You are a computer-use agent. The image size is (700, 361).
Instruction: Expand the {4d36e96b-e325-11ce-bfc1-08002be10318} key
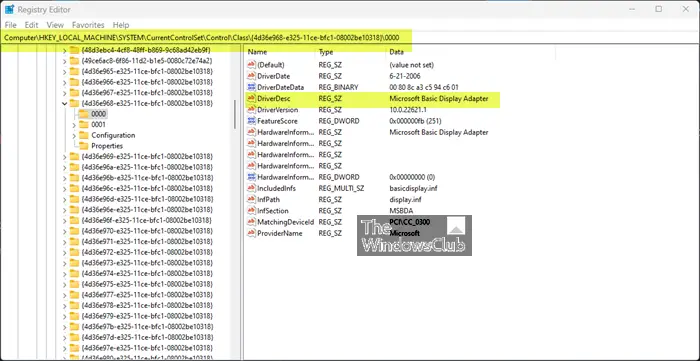click(64, 178)
